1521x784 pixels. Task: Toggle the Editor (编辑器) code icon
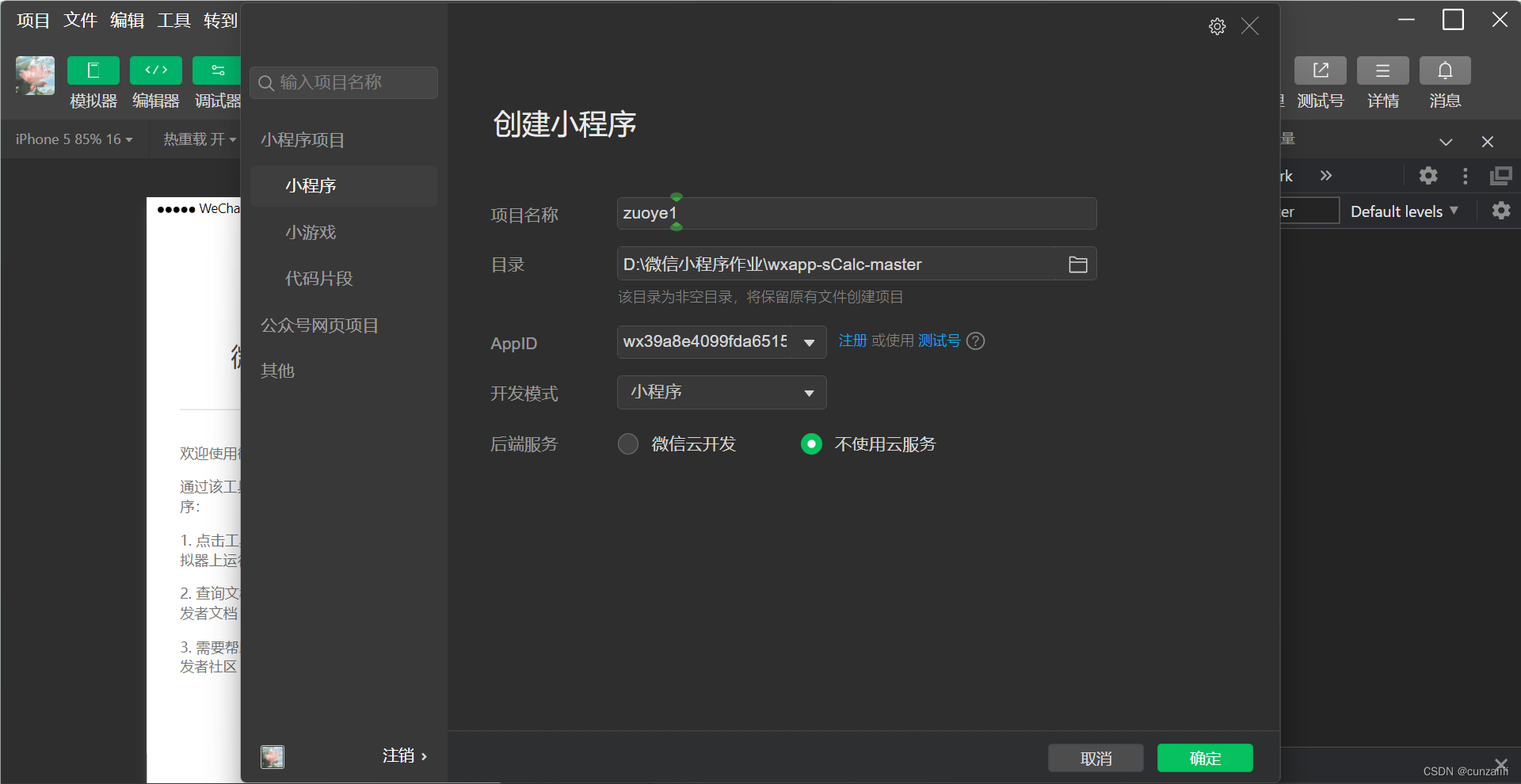(x=156, y=70)
